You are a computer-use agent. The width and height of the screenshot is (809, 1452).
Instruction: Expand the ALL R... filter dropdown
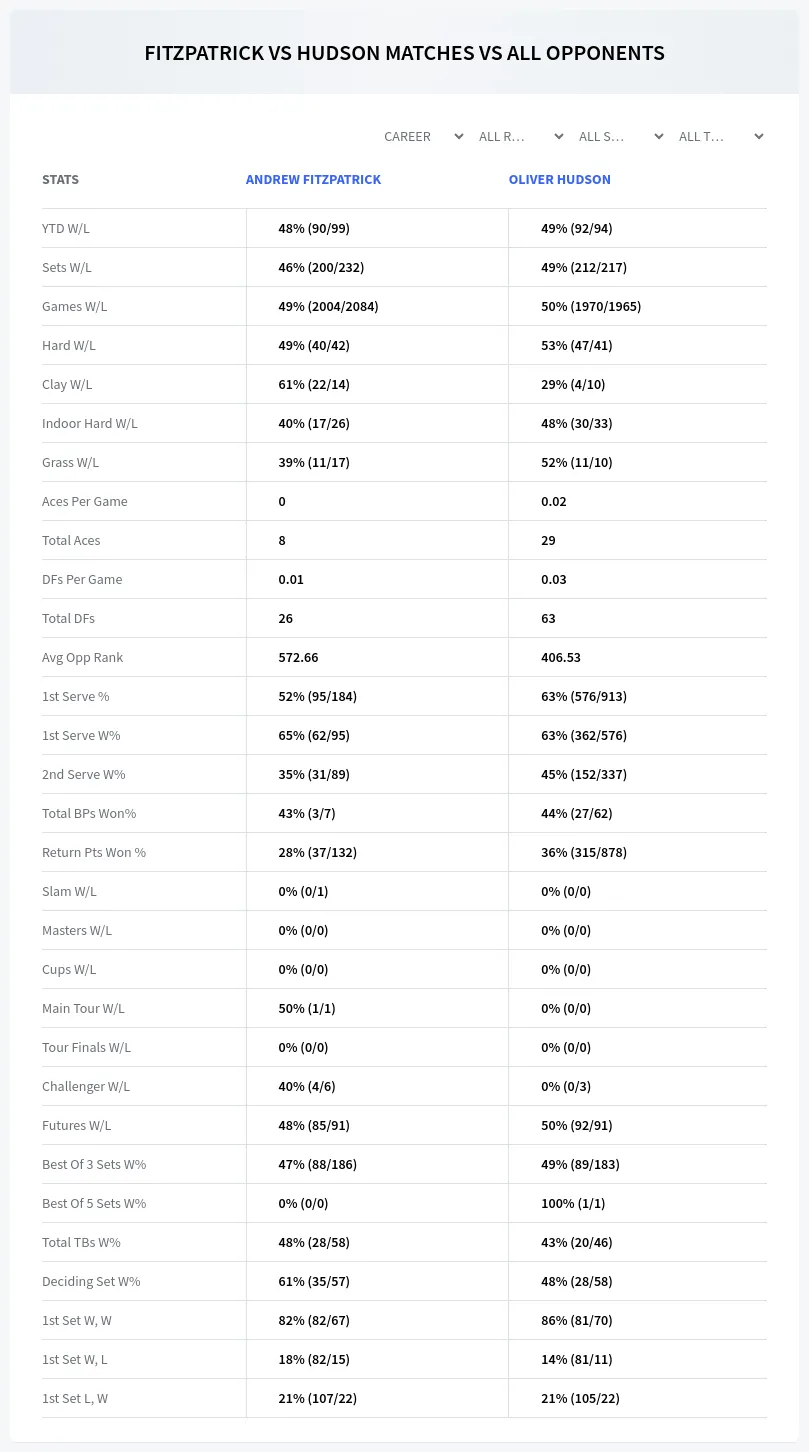coord(521,136)
